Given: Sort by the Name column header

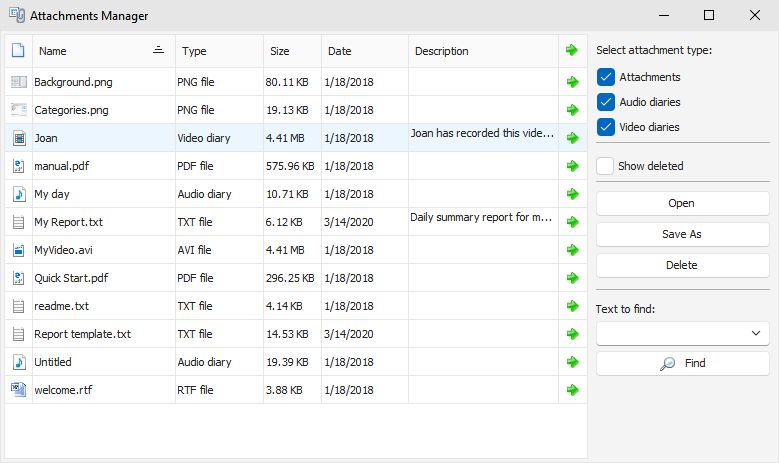Looking at the screenshot, I should [x=103, y=51].
